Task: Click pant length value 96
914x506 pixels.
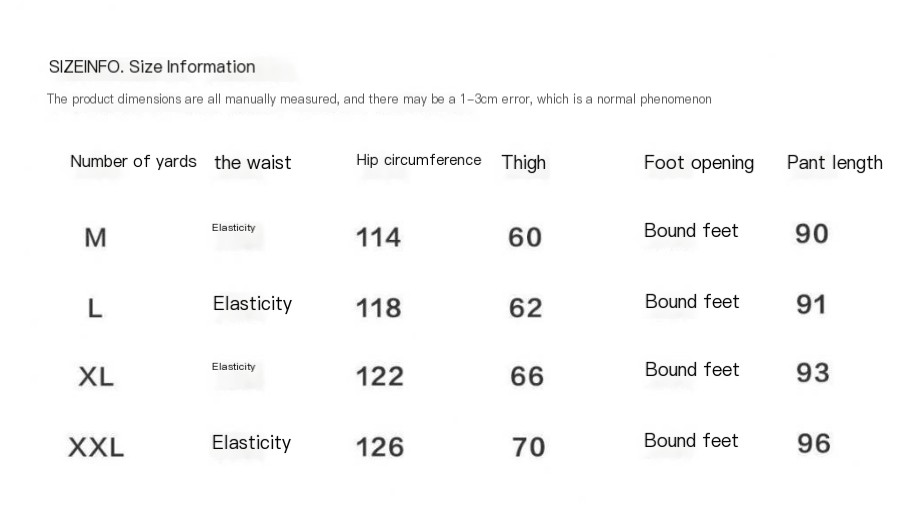Action: tap(814, 444)
